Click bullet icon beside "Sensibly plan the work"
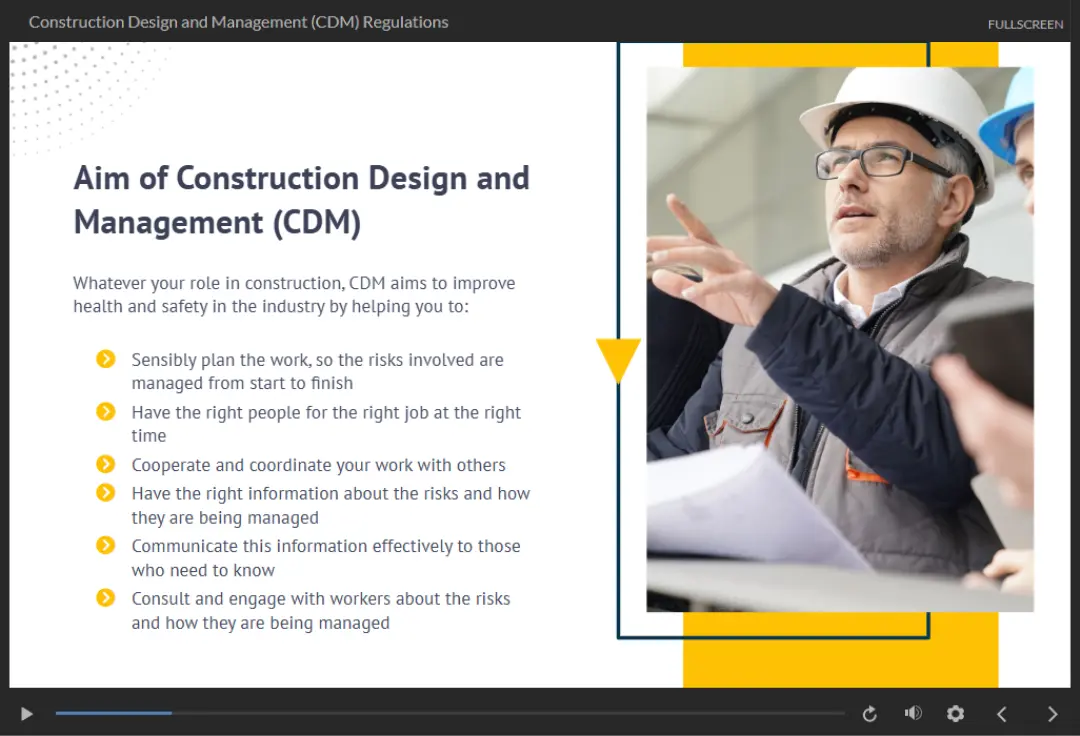 [106, 359]
